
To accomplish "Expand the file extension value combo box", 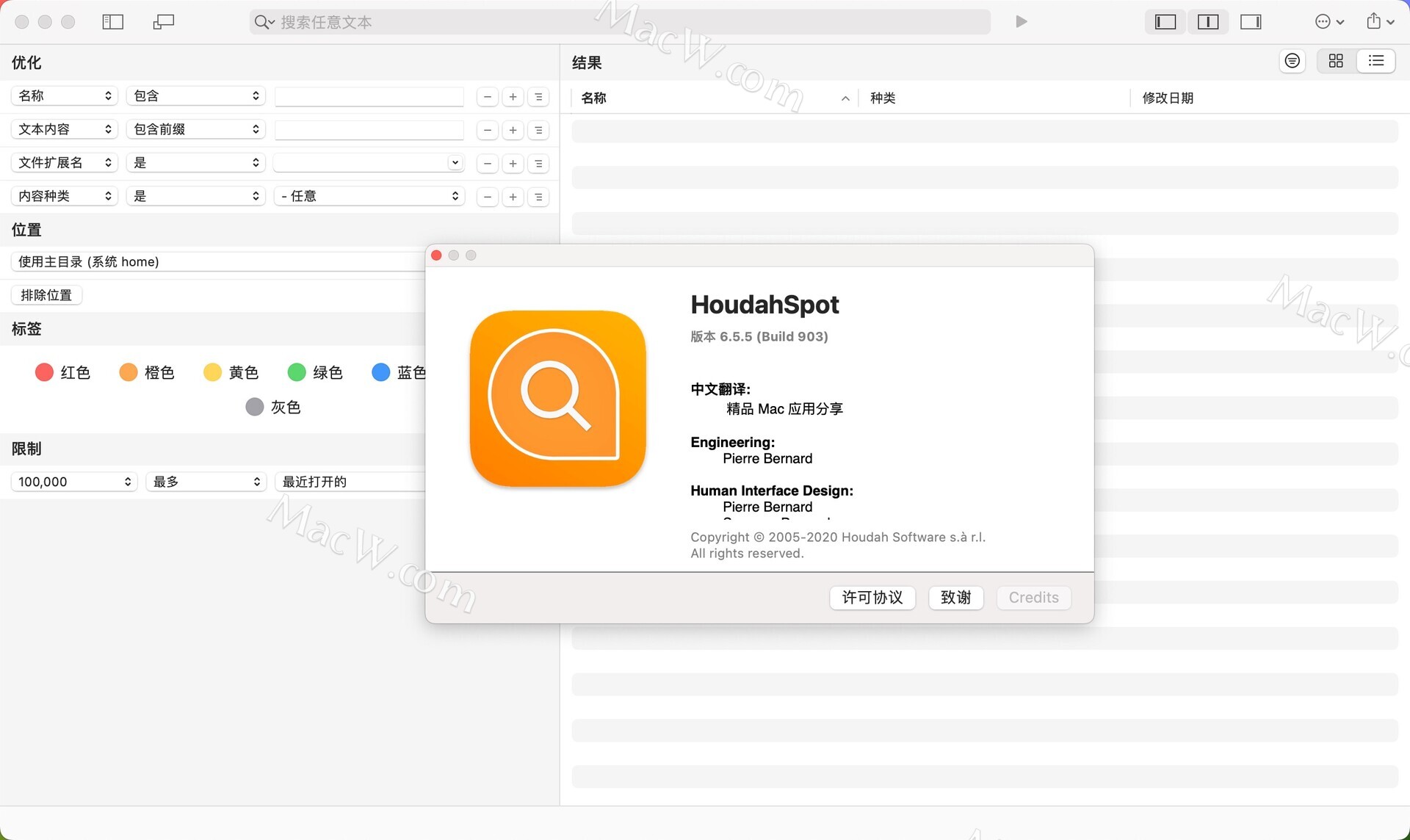I will tap(455, 163).
